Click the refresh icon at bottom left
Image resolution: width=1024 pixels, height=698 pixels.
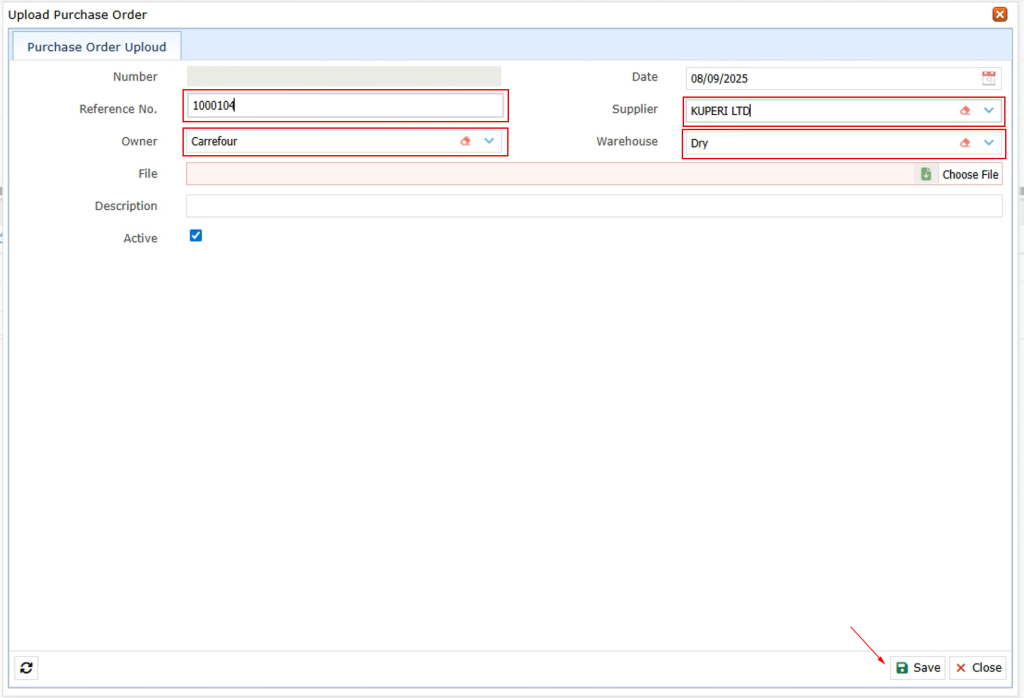[x=27, y=667]
